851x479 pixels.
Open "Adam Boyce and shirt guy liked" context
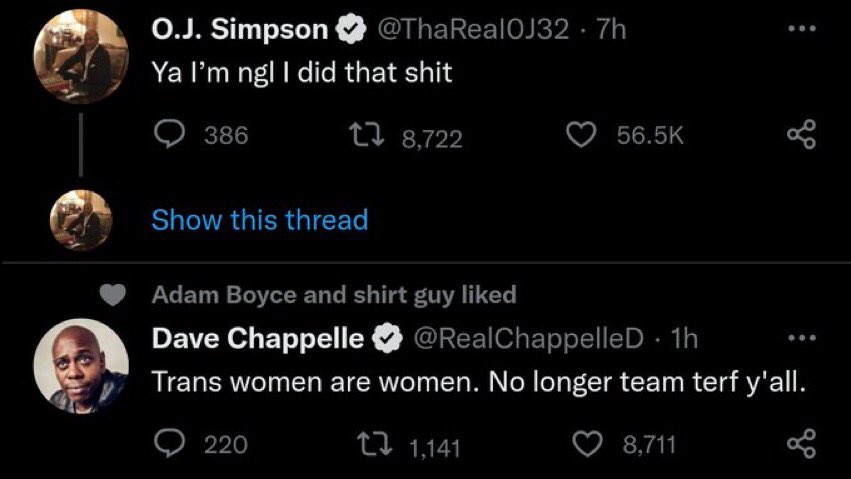[333, 295]
